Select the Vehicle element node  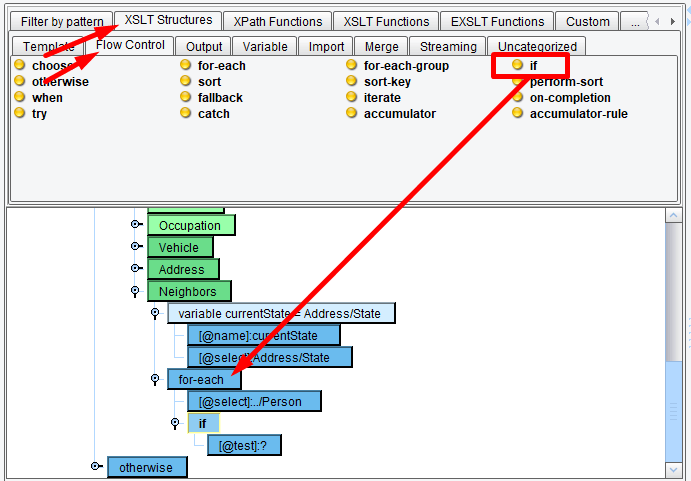179,247
